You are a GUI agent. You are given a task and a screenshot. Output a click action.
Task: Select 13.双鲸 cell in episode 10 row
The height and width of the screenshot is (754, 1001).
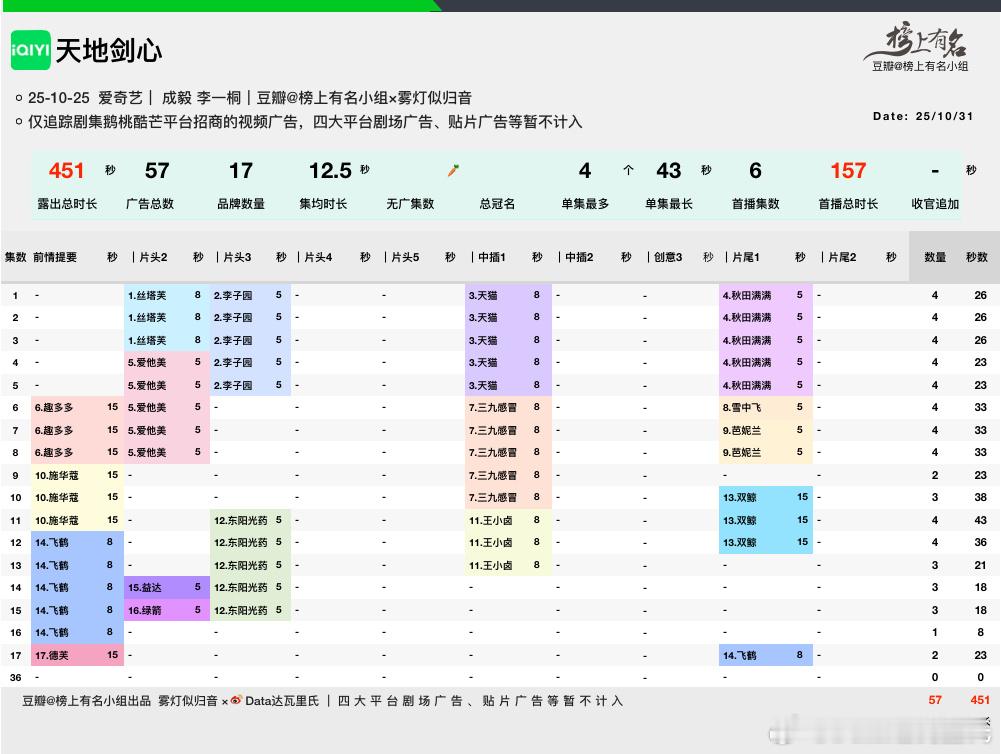[x=765, y=497]
